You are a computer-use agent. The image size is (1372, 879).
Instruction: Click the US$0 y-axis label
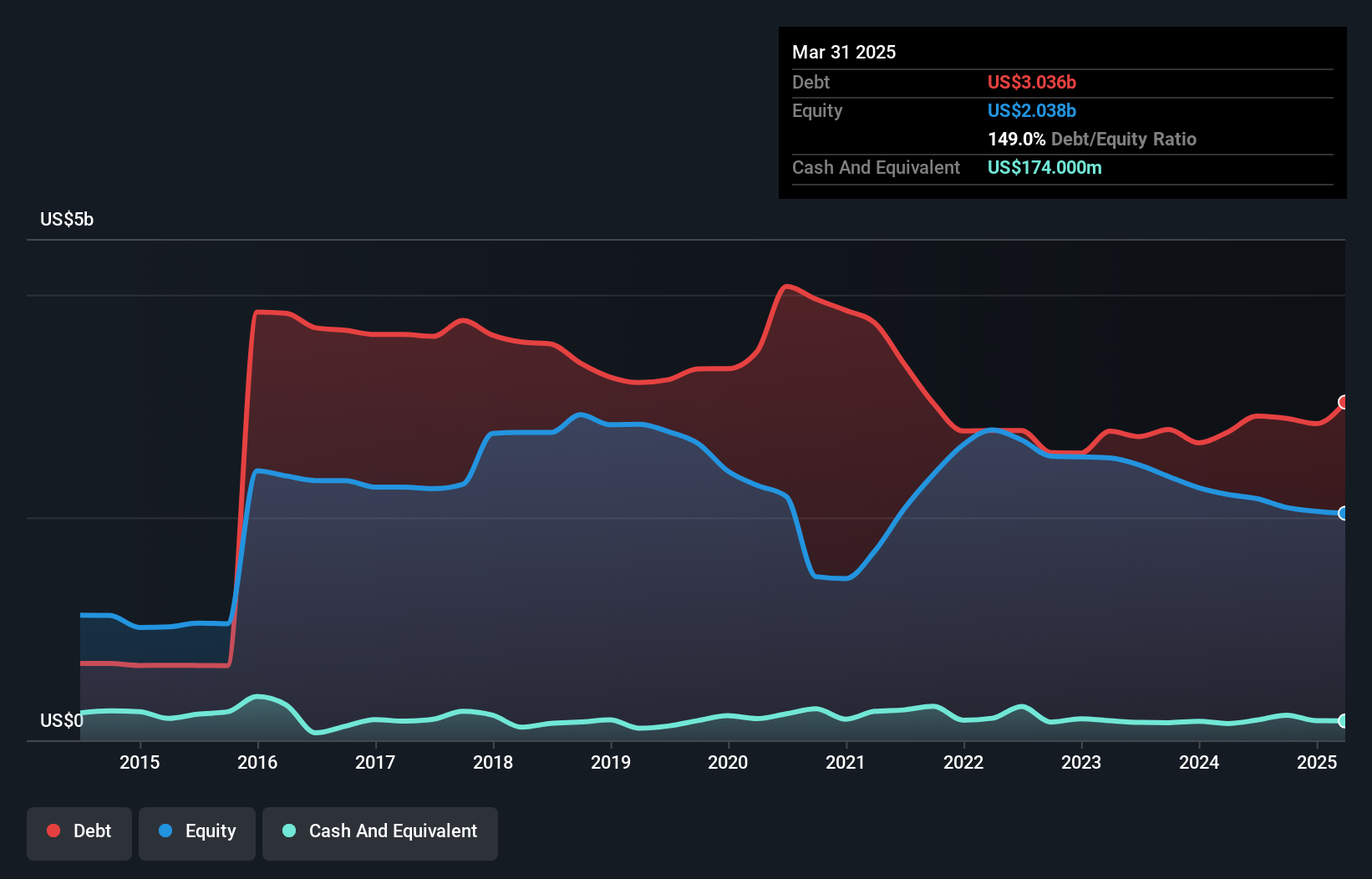[x=62, y=720]
